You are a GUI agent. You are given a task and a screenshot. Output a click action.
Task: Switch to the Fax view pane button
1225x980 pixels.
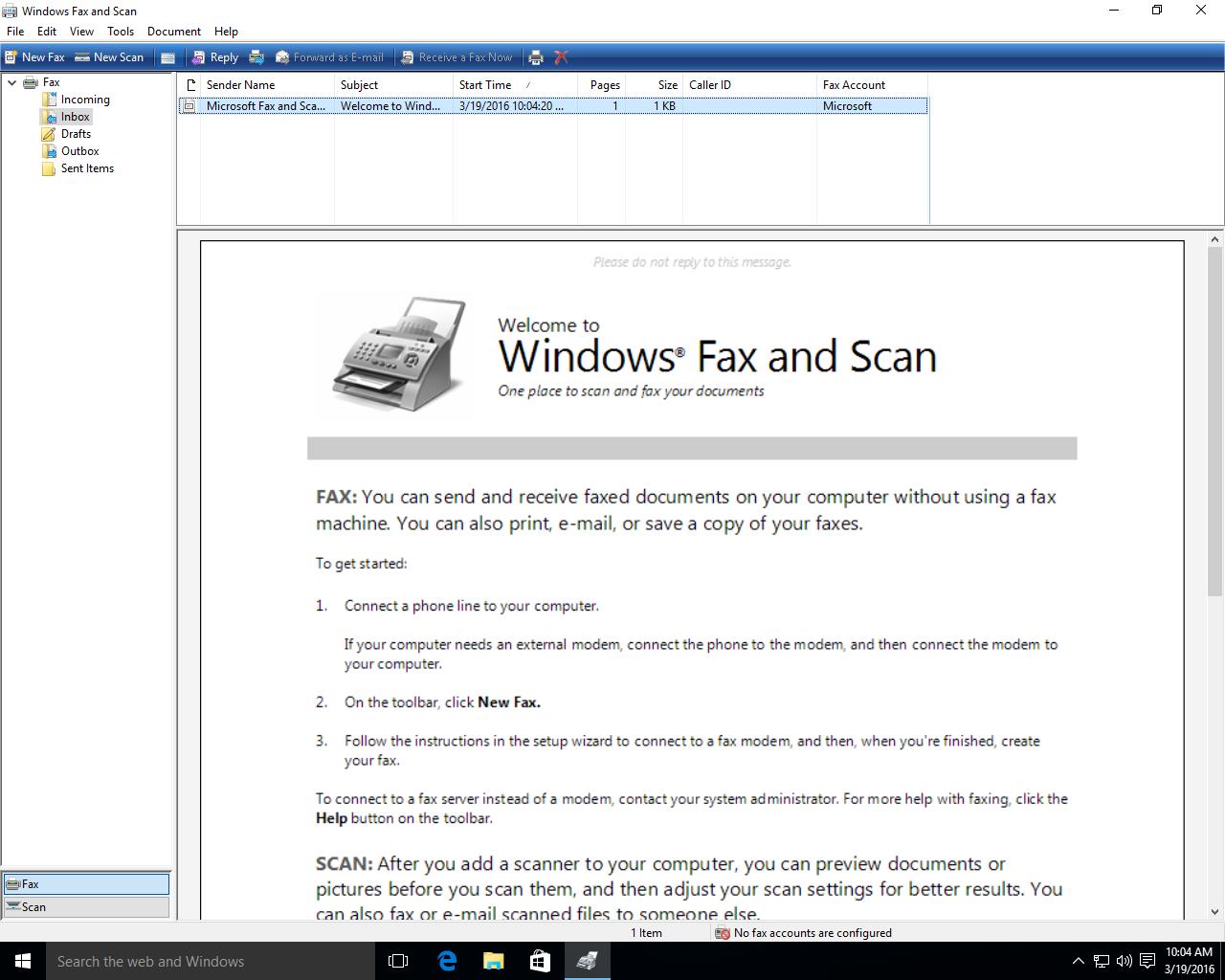click(x=86, y=884)
